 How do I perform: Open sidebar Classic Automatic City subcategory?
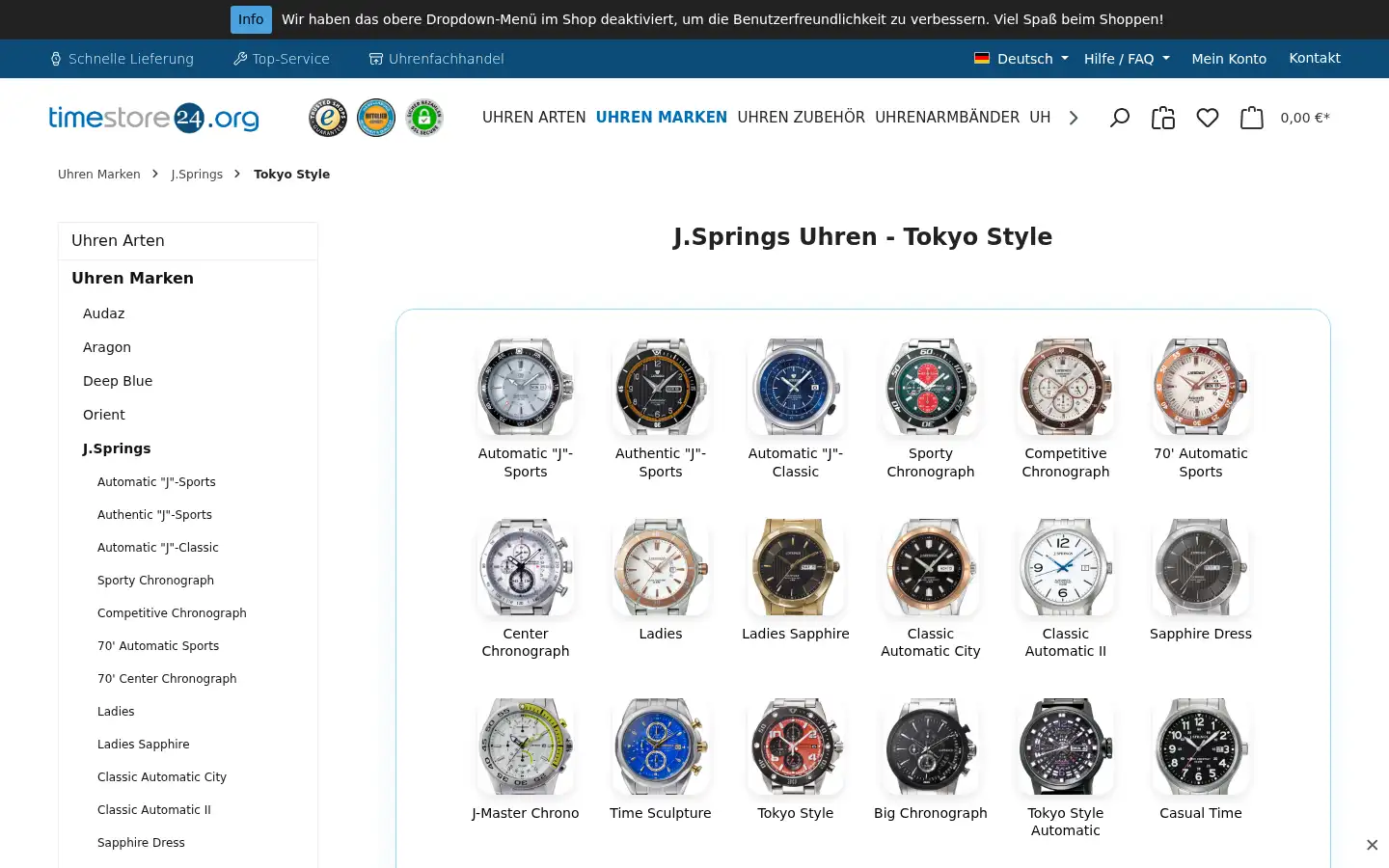pos(162,777)
